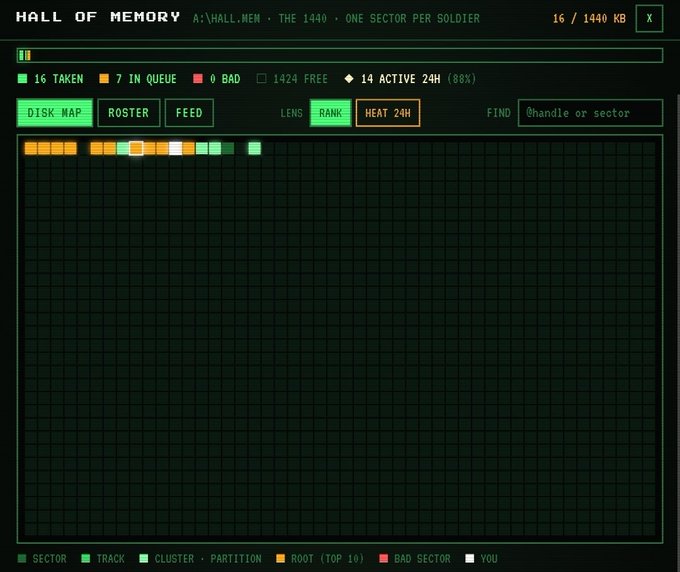The height and width of the screenshot is (572, 680).
Task: Click the disk usage progress bar
Action: point(340,56)
